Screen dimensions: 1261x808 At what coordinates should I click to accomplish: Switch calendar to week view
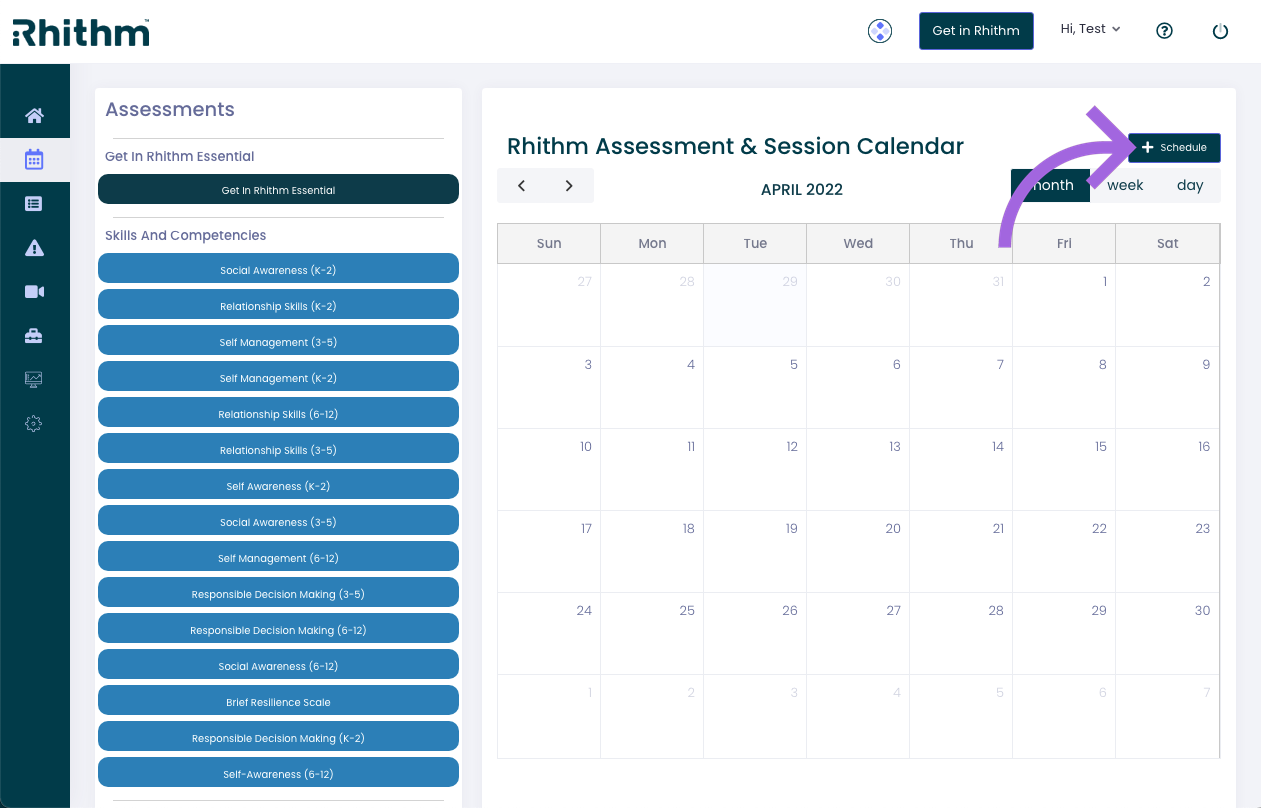tap(1125, 186)
